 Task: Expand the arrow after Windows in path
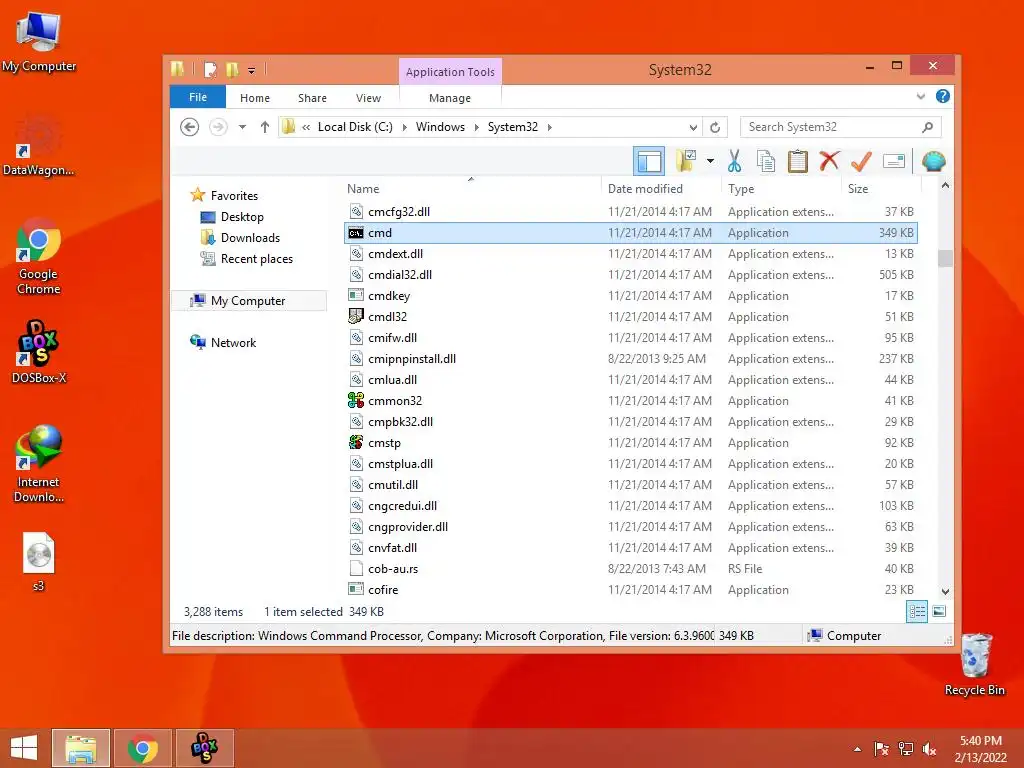(477, 127)
